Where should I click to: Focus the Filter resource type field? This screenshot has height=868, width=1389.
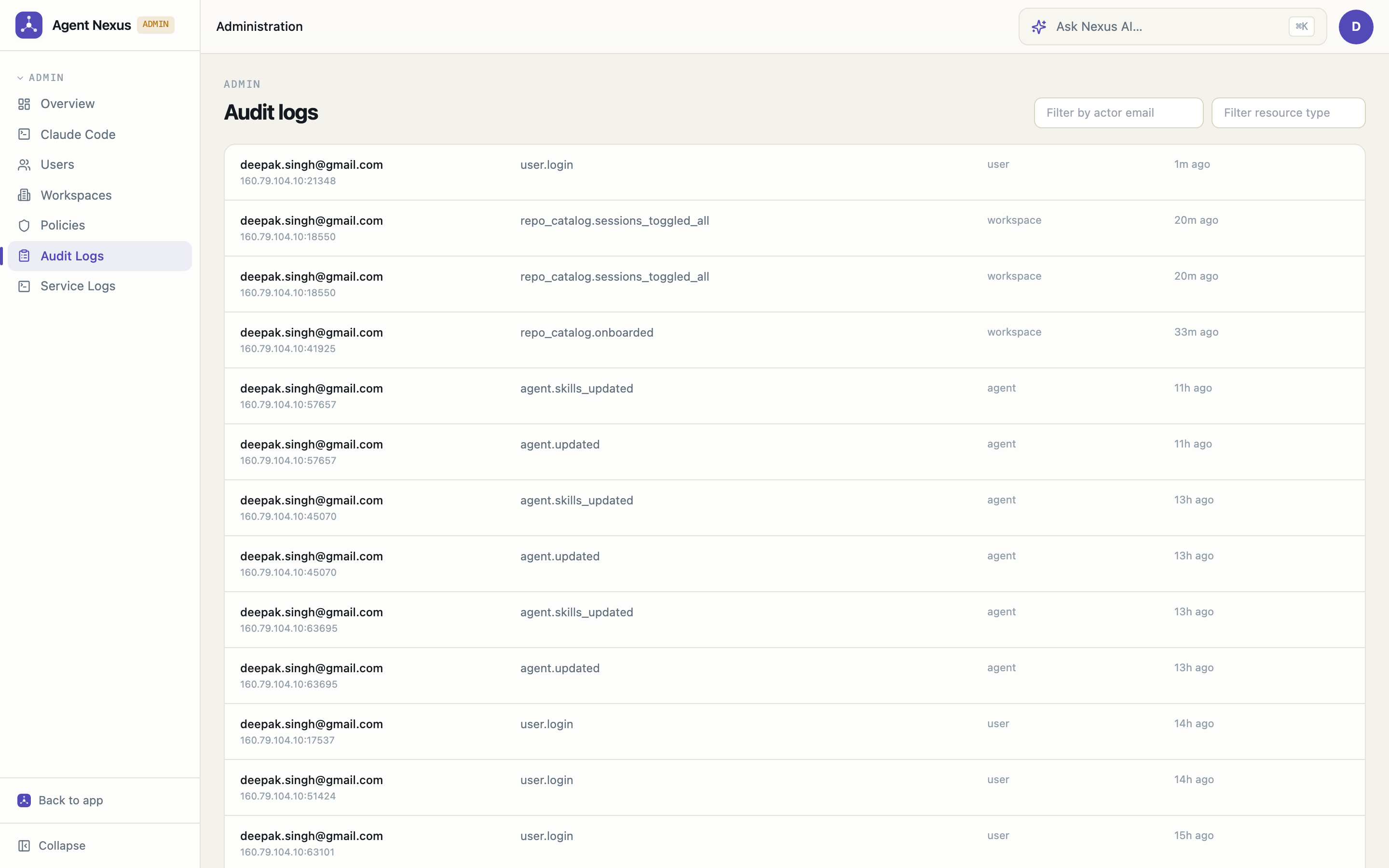point(1288,112)
